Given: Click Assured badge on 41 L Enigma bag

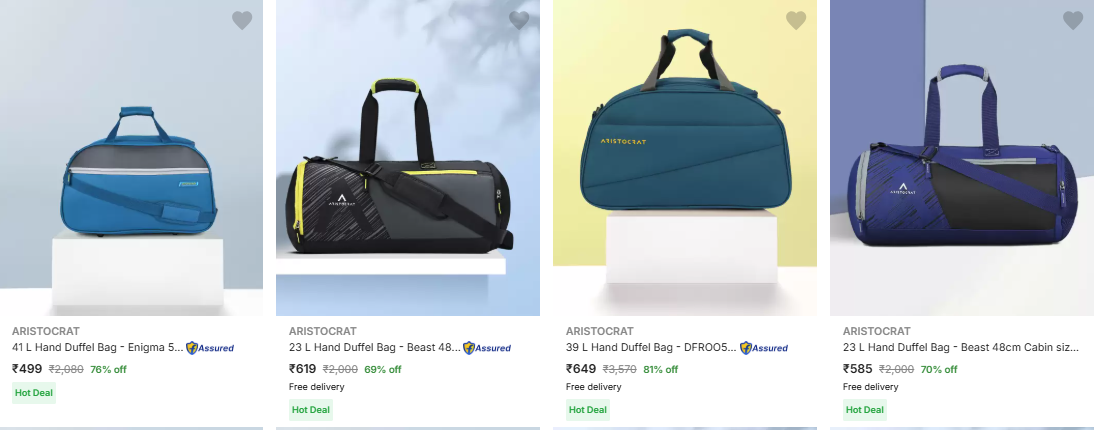Looking at the screenshot, I should (210, 348).
